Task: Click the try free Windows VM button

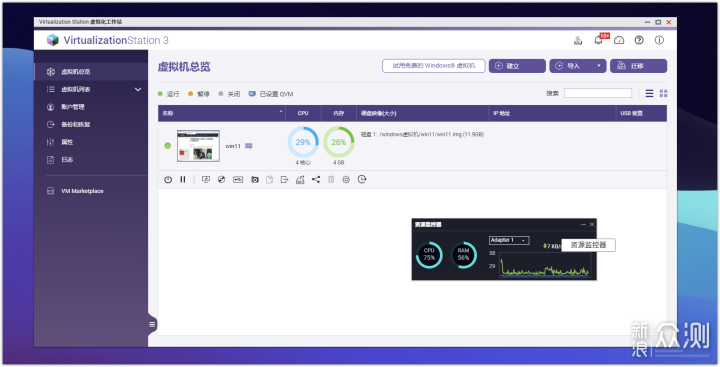Action: pos(433,66)
